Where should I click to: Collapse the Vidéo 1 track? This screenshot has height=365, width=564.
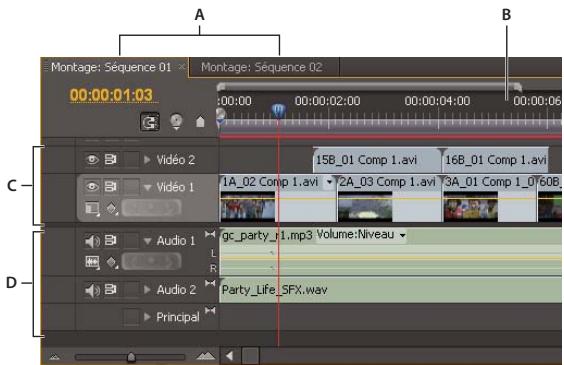click(x=147, y=187)
